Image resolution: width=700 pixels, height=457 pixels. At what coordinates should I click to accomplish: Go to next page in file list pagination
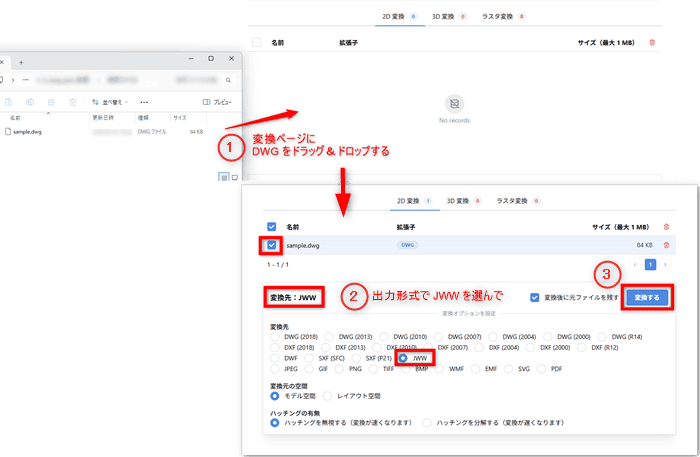point(665,265)
